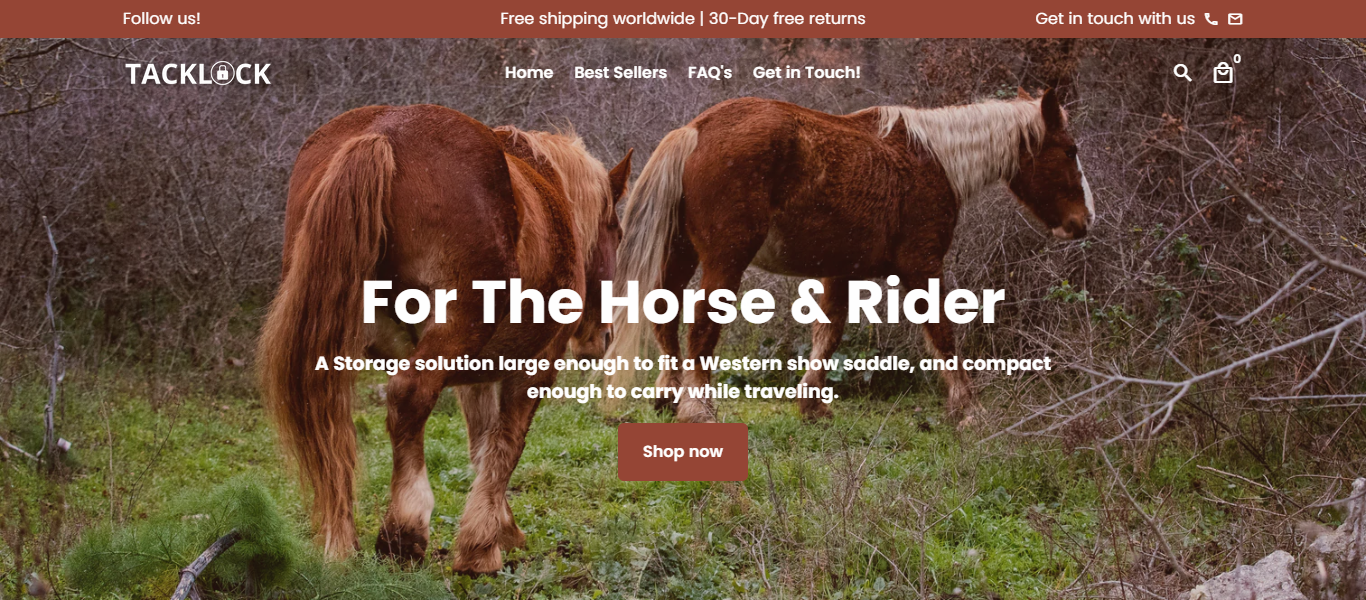Click the email envelope icon
This screenshot has width=1366, height=600.
click(1235, 19)
